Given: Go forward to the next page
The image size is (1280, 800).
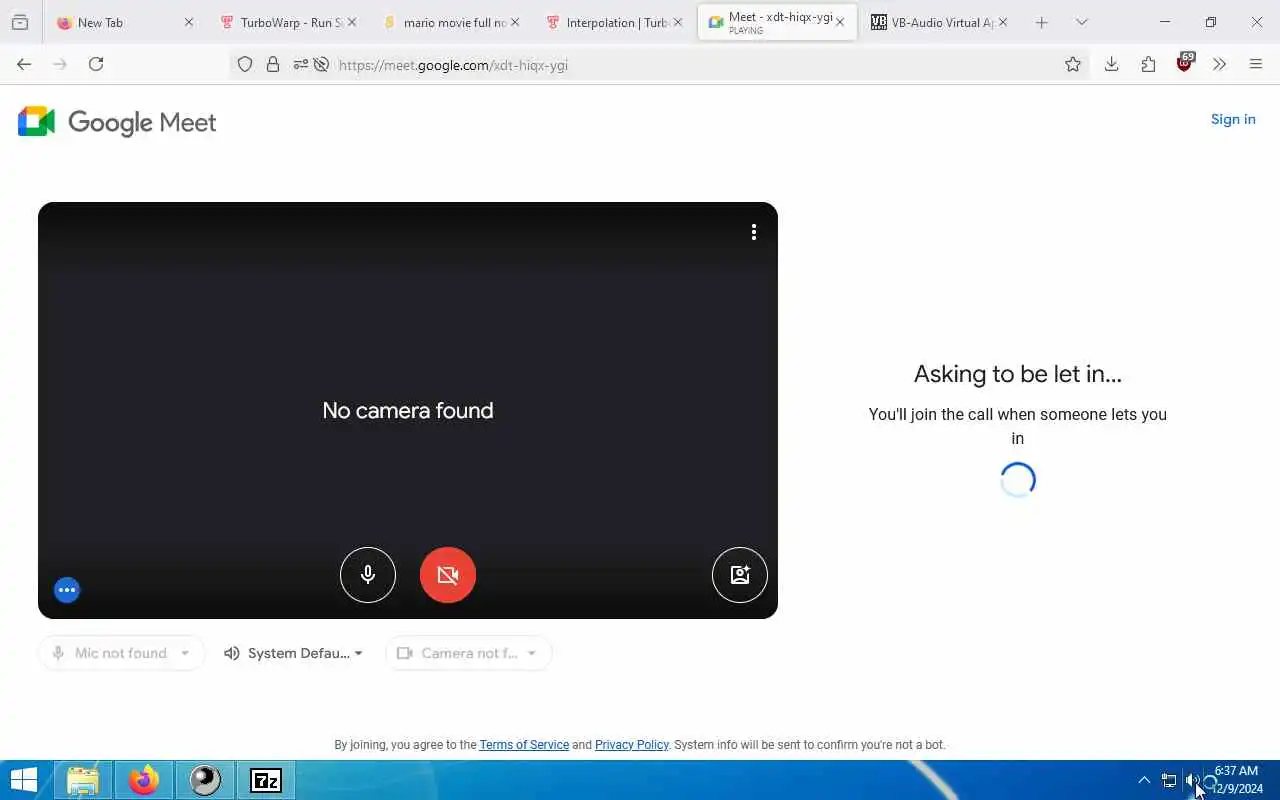Looking at the screenshot, I should 60,64.
